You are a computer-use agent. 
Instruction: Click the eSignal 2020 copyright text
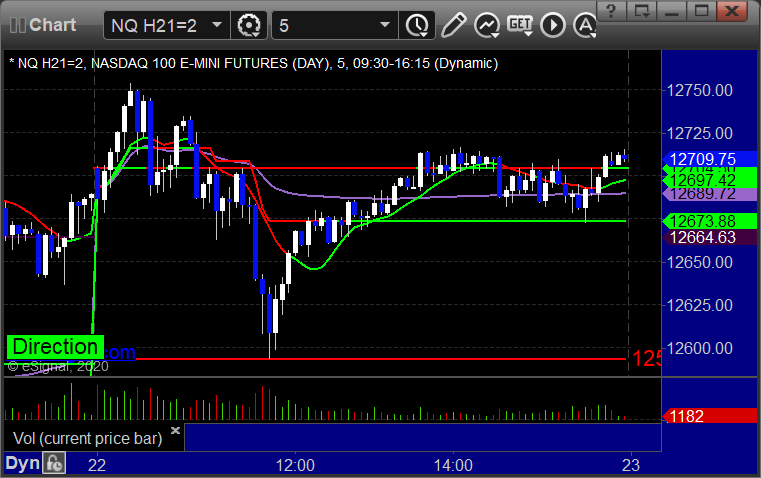(58, 366)
